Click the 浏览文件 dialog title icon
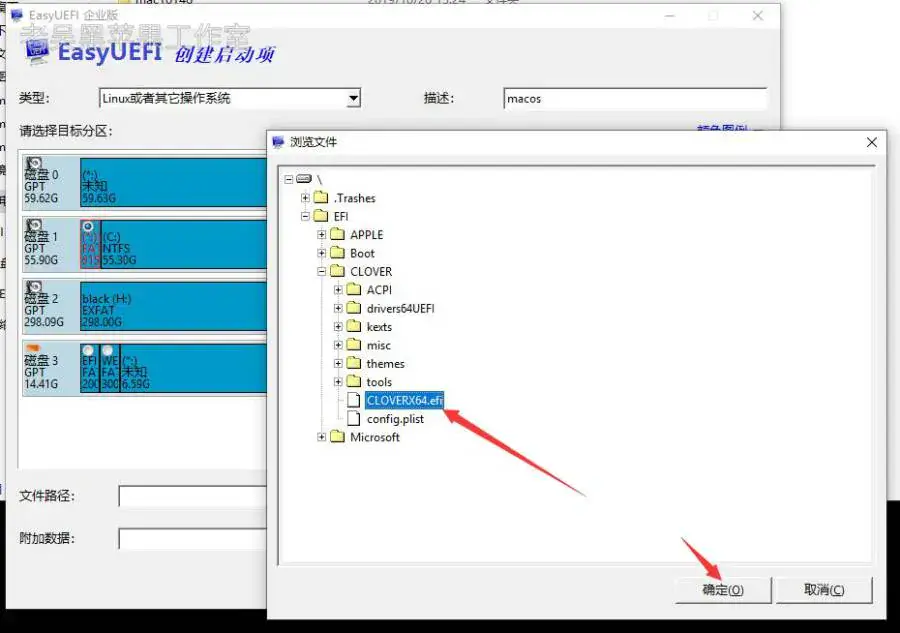900x633 pixels. pos(278,142)
